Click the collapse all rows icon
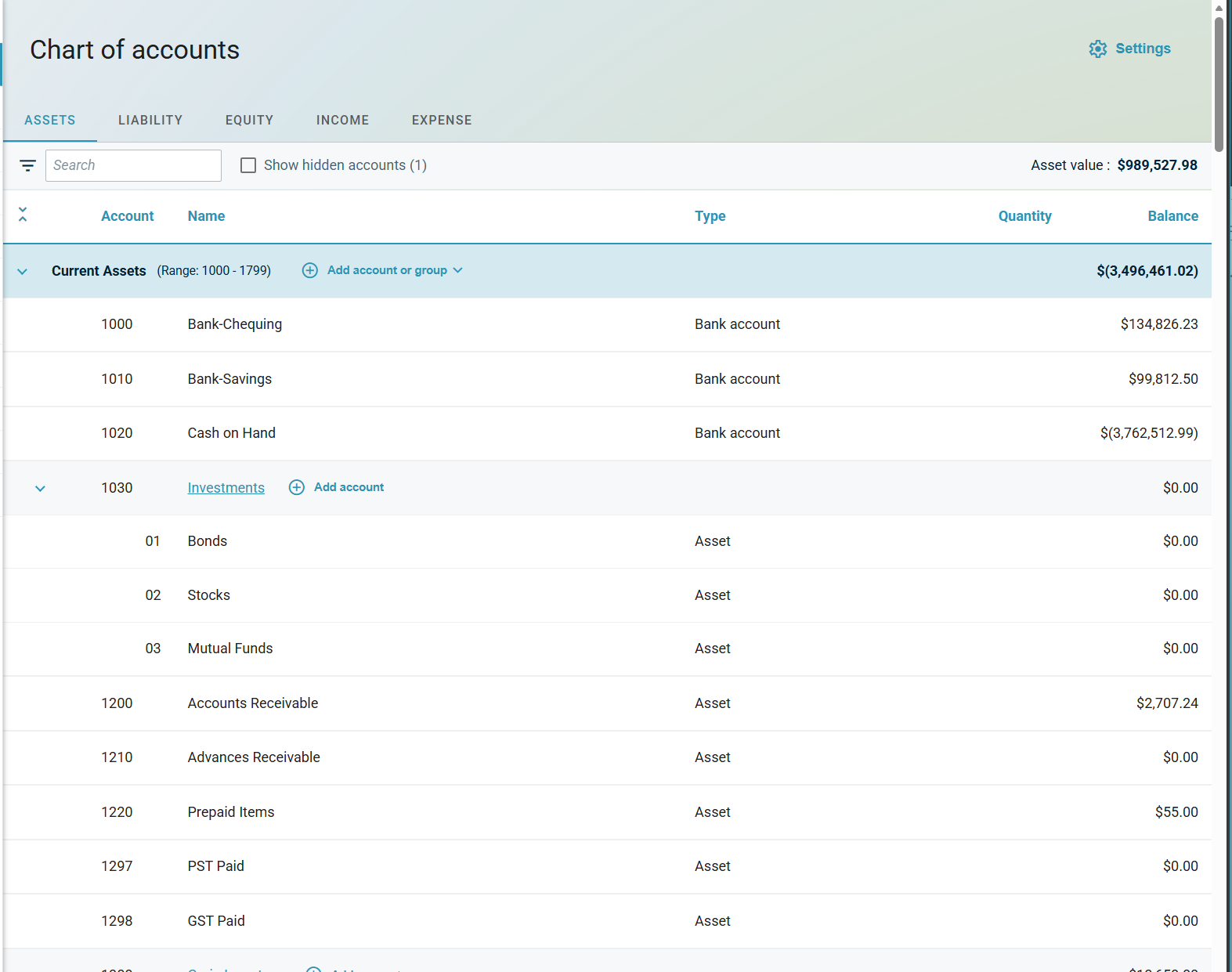The height and width of the screenshot is (972, 1232). pyautogui.click(x=23, y=215)
